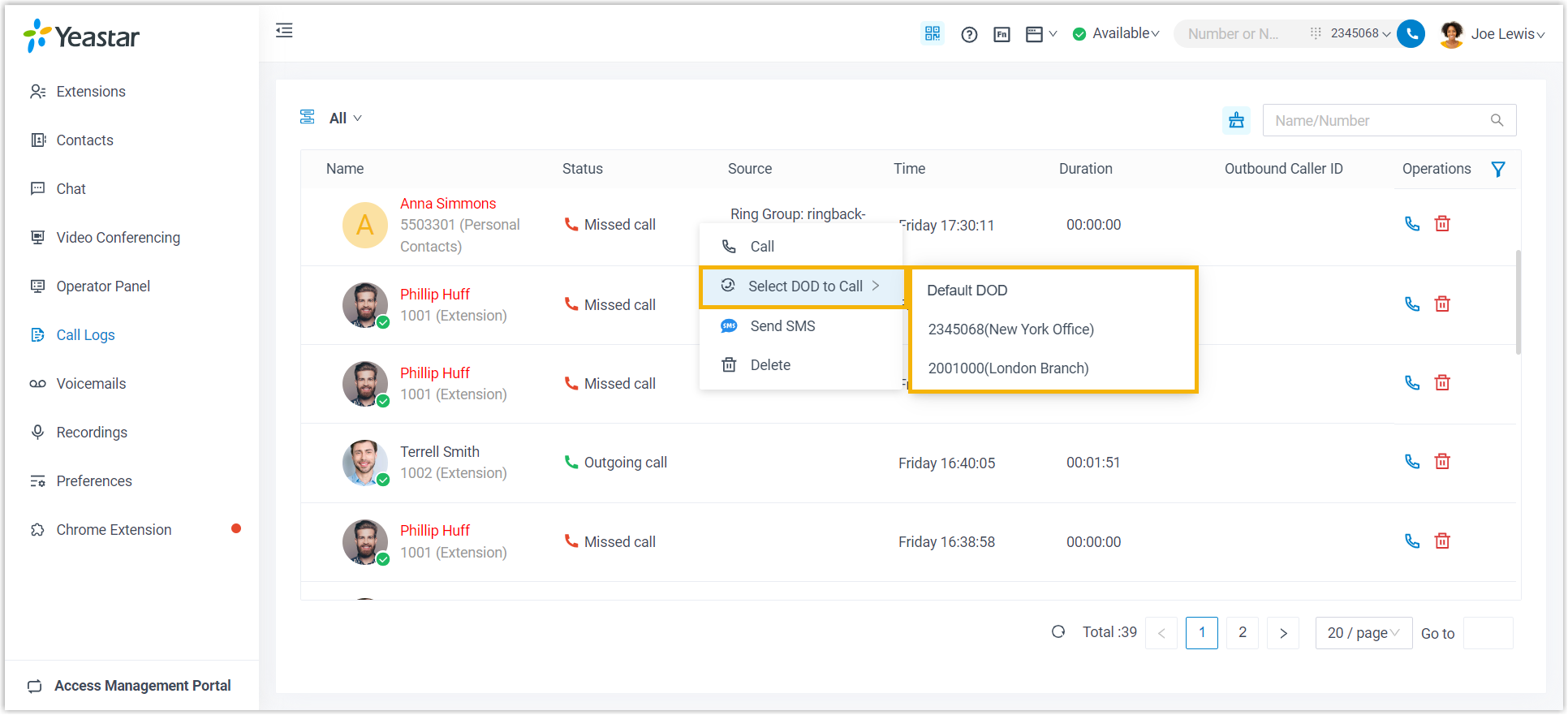Image resolution: width=1568 pixels, height=715 pixels.
Task: Click Anna Simmons avatar A
Action: click(365, 225)
